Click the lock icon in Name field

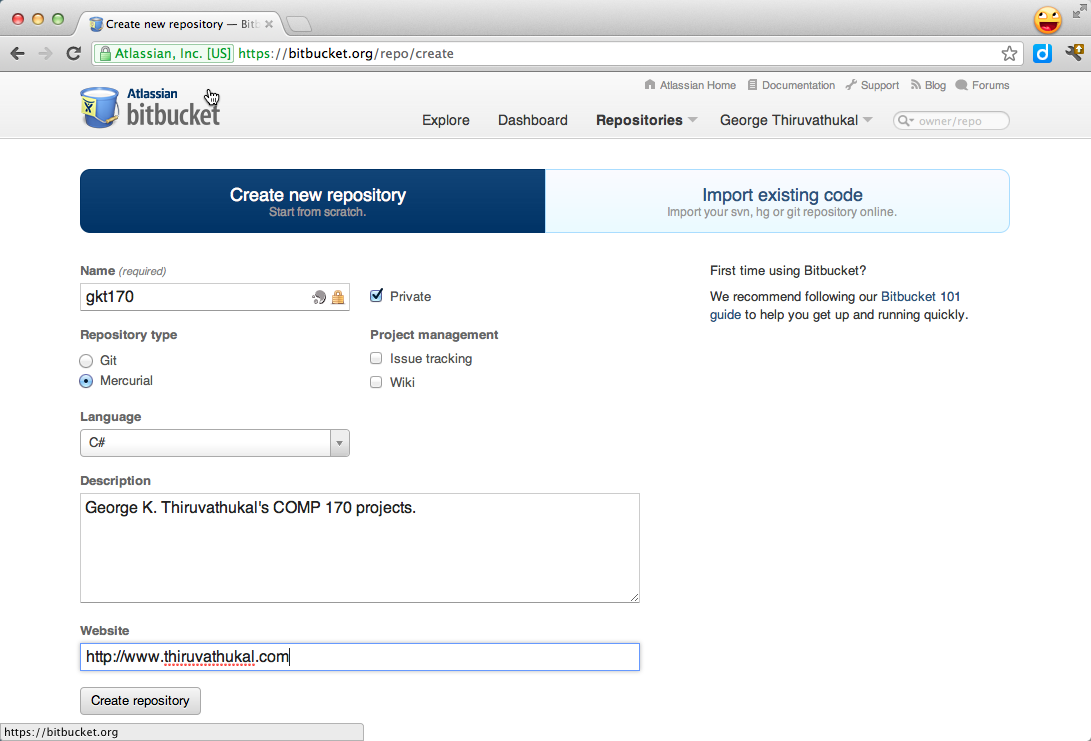[338, 297]
